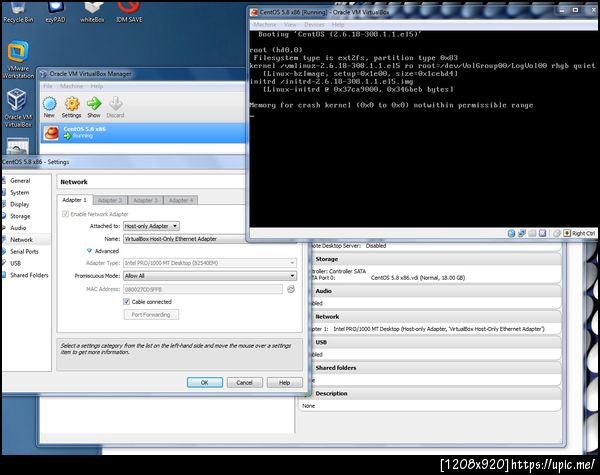Collapse the Advanced section arrow
600x475 pixels.
tap(89, 251)
